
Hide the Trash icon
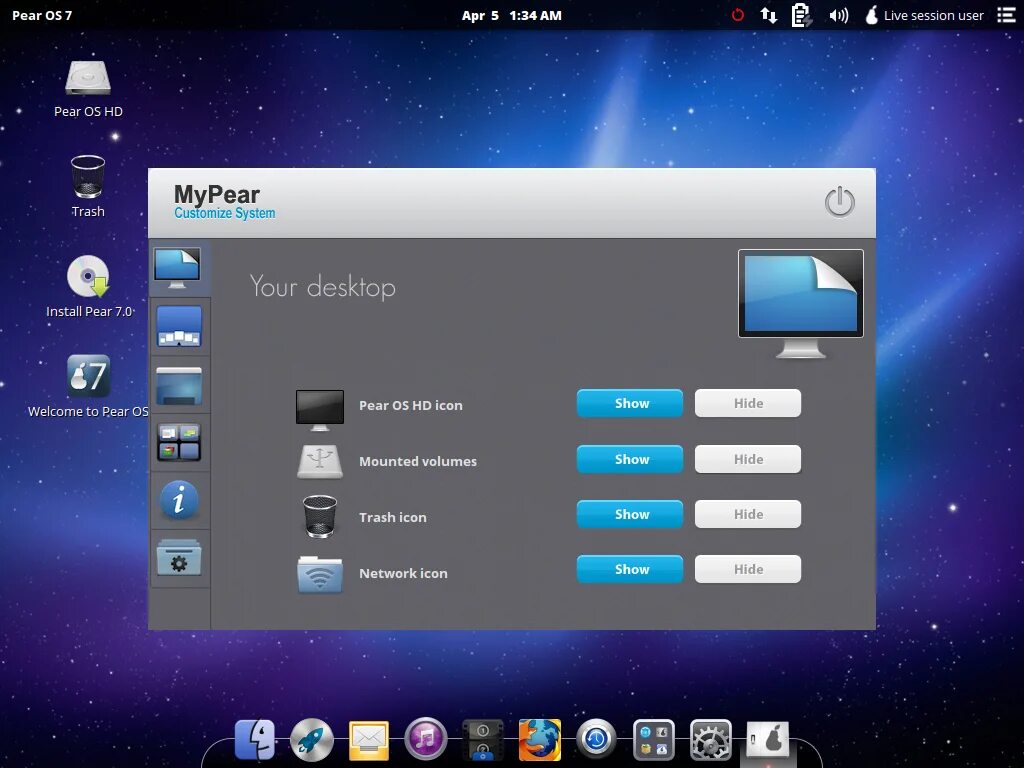(x=748, y=514)
